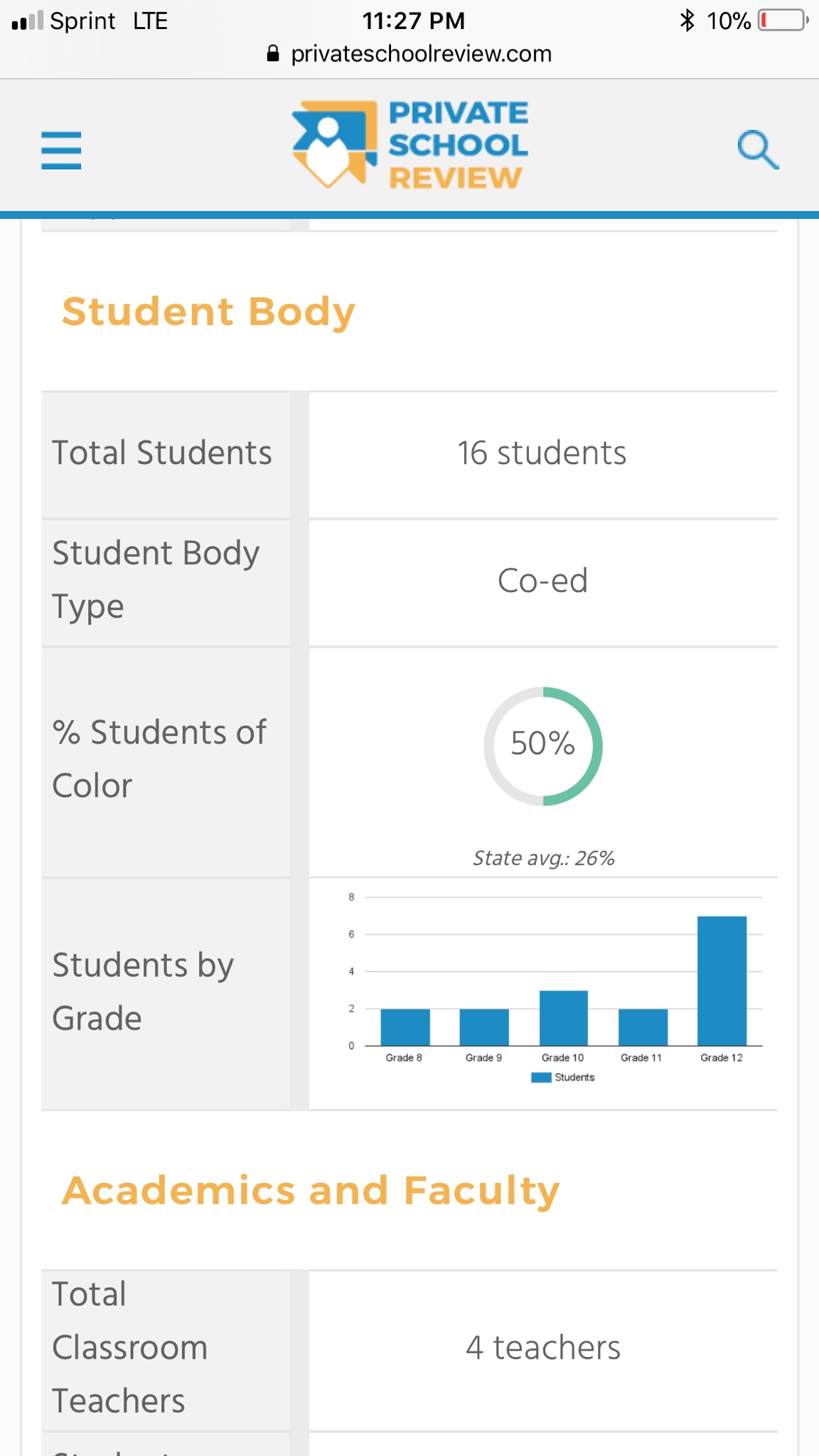This screenshot has width=819, height=1456.
Task: Tap the 11:27 PM status bar clock
Action: 413,21
